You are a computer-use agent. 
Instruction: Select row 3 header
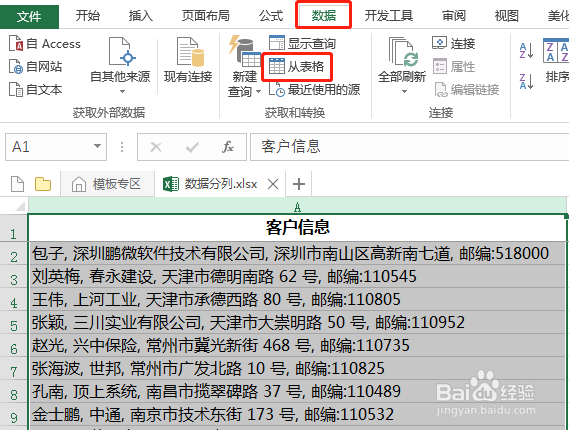[x=14, y=277]
